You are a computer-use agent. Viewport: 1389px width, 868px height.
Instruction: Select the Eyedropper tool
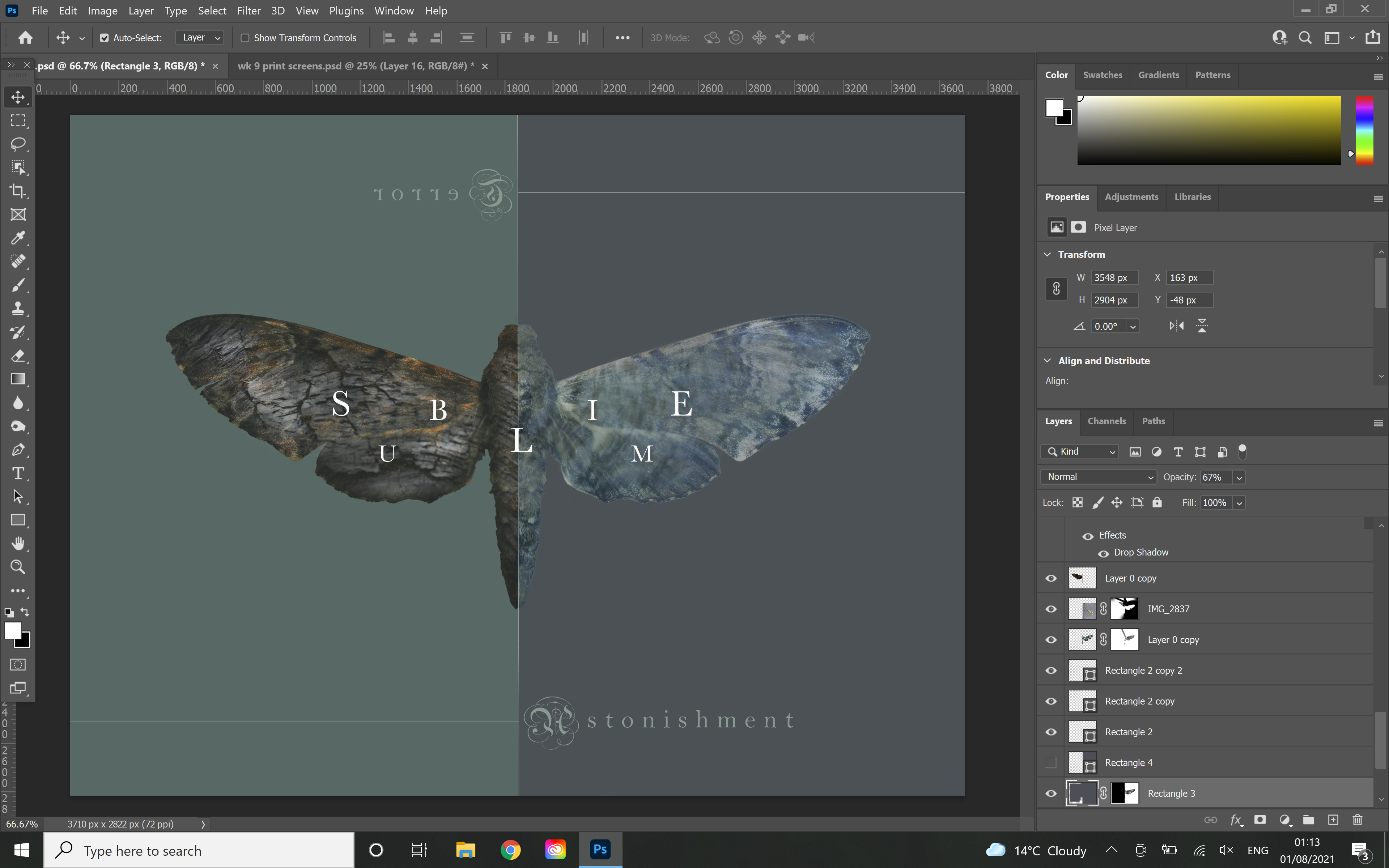pyautogui.click(x=18, y=238)
